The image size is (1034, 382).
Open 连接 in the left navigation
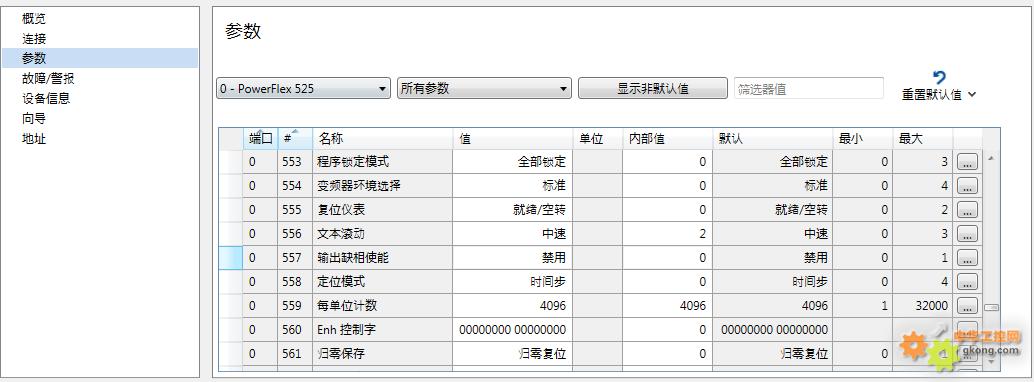[34, 38]
